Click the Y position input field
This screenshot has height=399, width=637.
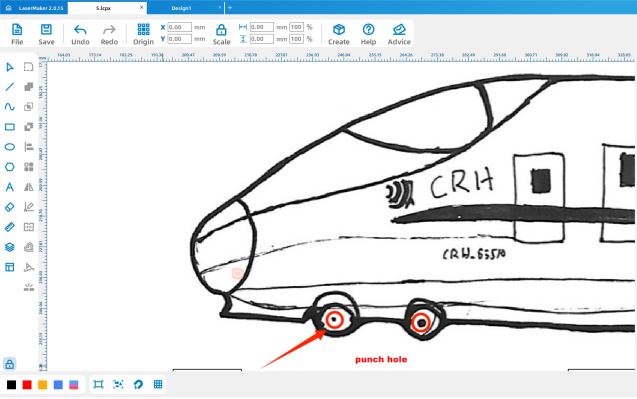pyautogui.click(x=179, y=39)
